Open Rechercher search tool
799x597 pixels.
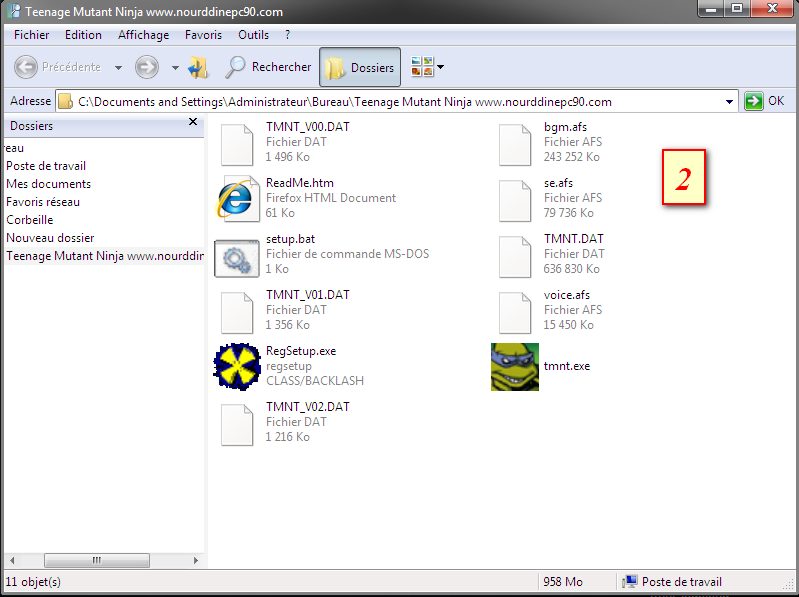(268, 67)
